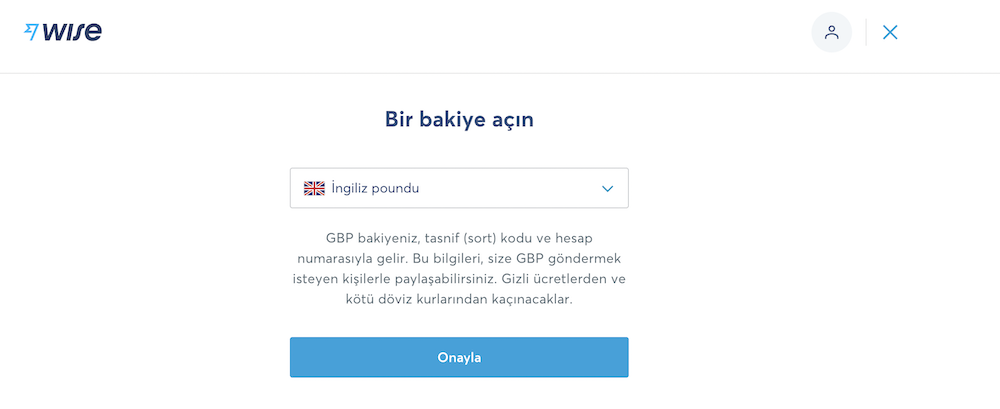The height and width of the screenshot is (409, 1000).
Task: Click empty space right of currency selector
Action: [797, 188]
